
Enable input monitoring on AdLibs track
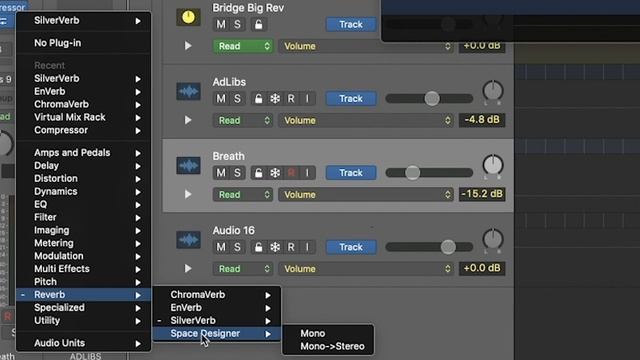307,99
